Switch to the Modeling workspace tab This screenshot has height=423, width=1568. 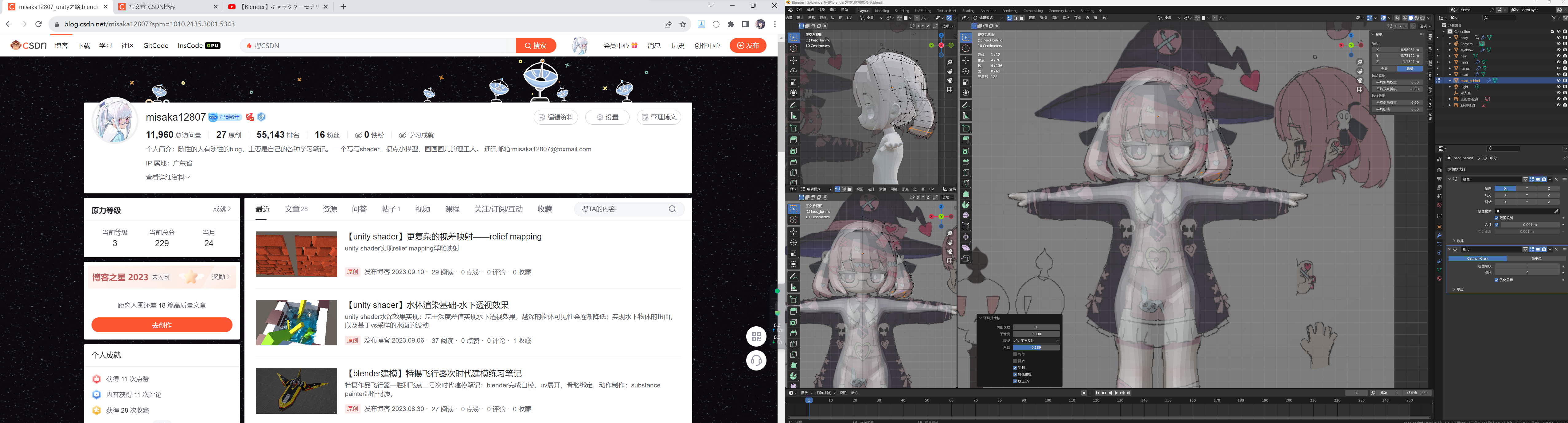pos(882,11)
